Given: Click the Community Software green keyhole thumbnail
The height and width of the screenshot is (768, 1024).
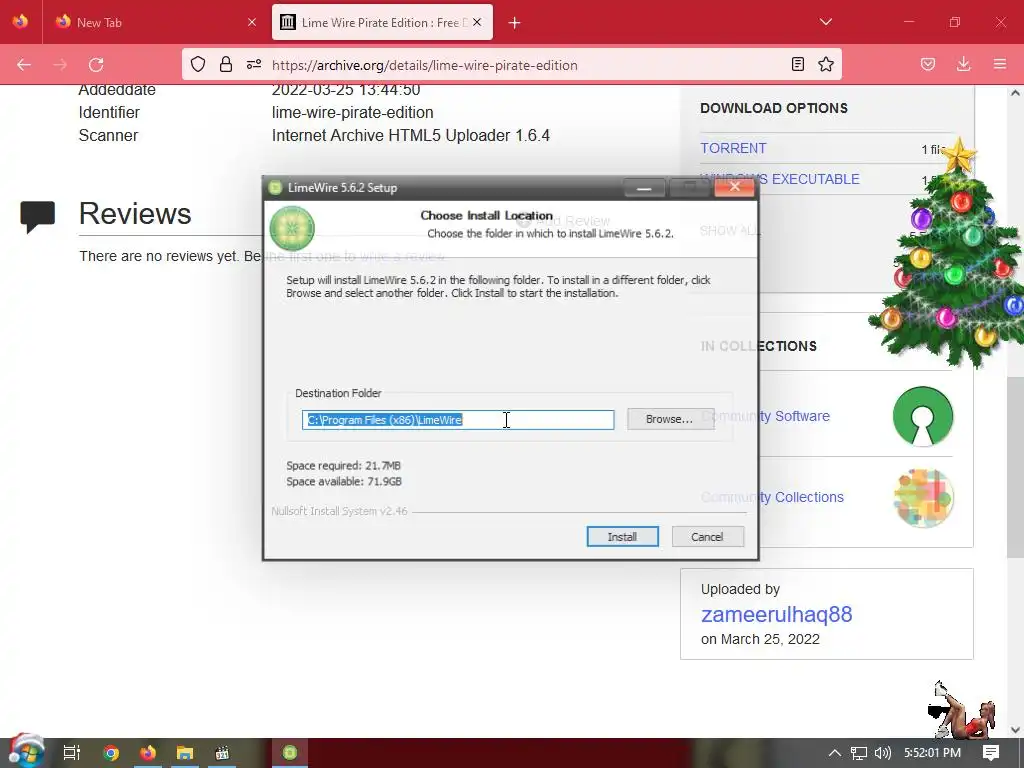Looking at the screenshot, I should pyautogui.click(x=923, y=417).
